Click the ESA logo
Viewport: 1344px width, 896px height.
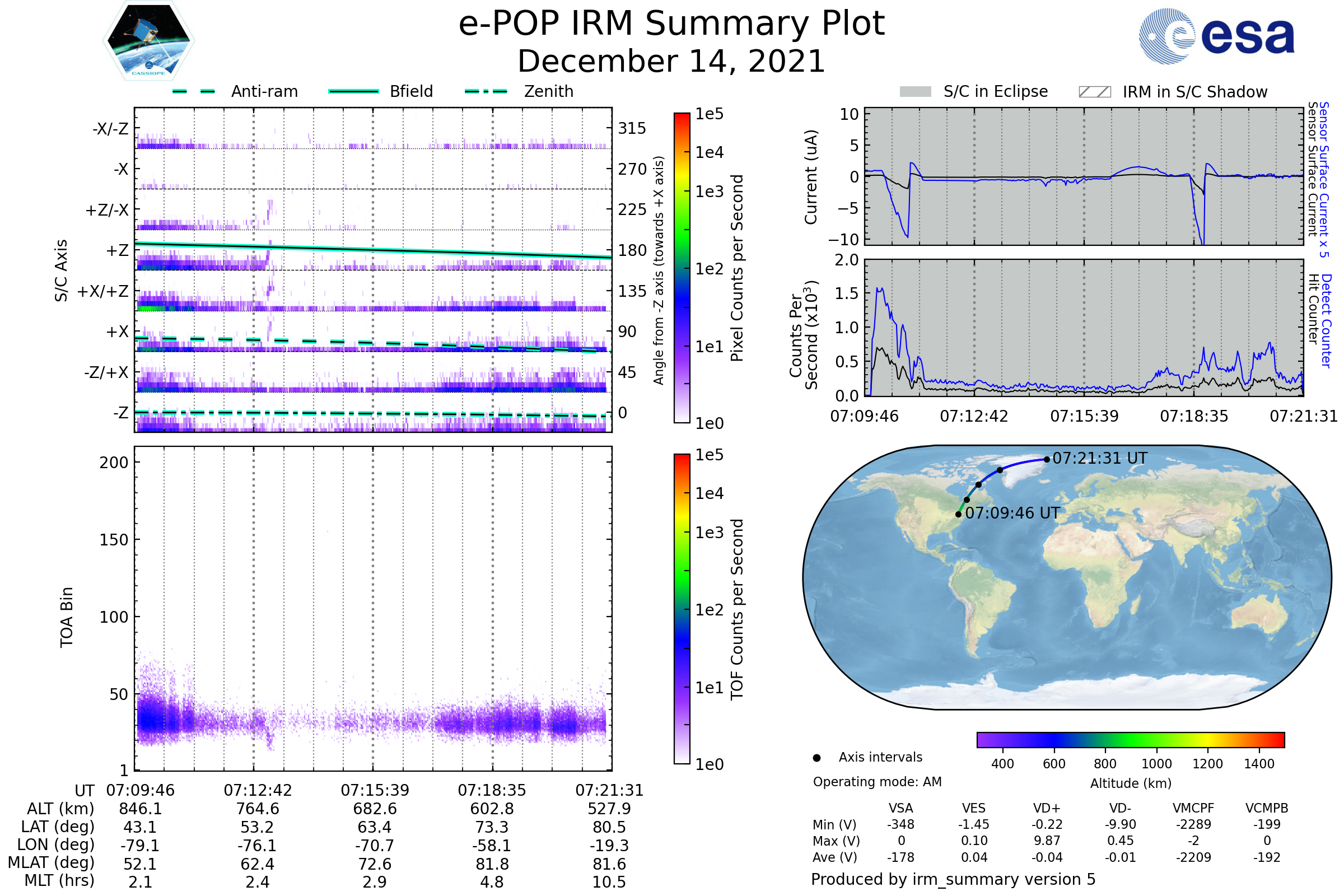coord(1216,35)
